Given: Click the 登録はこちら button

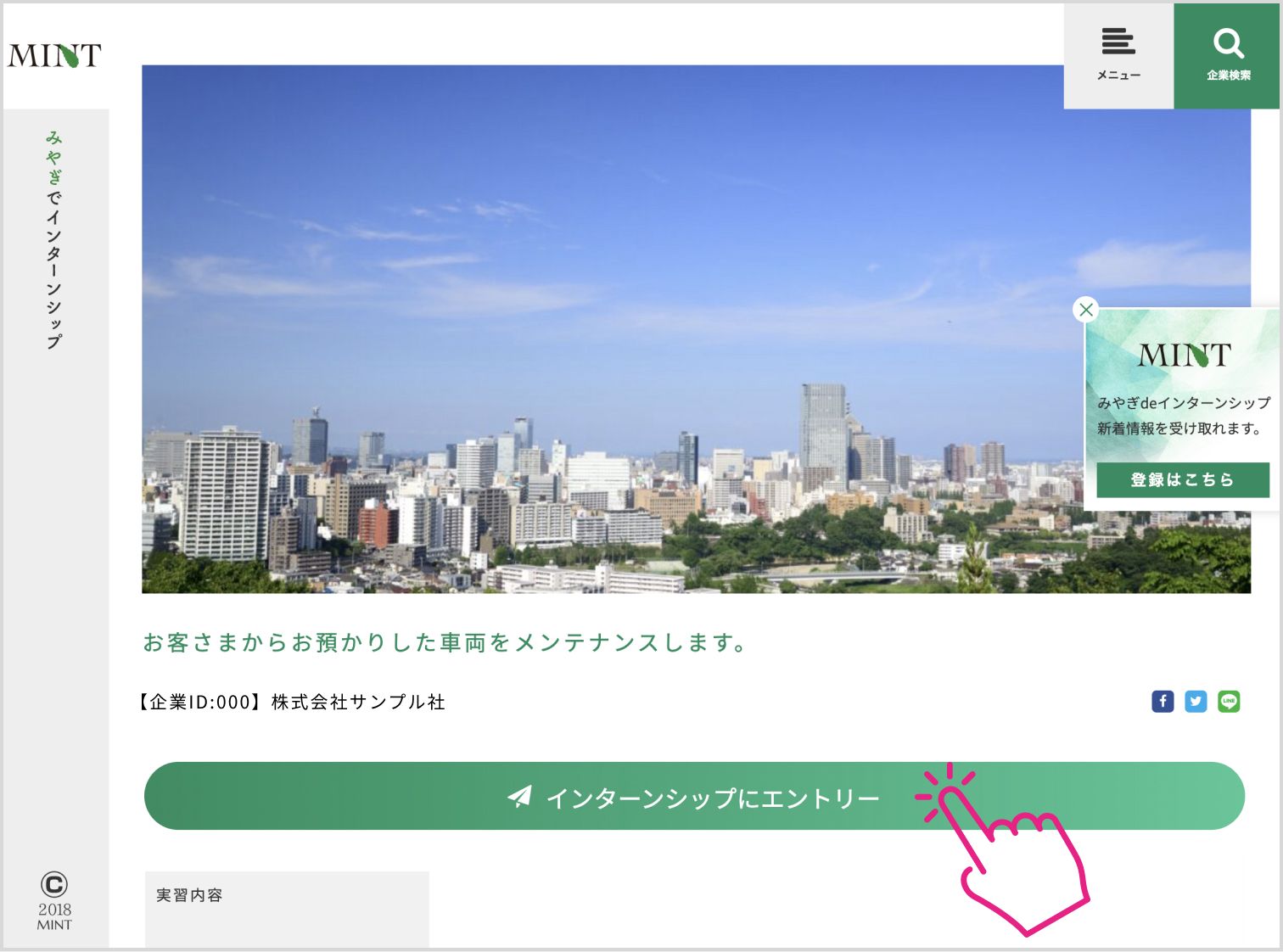Looking at the screenshot, I should 1183,480.
